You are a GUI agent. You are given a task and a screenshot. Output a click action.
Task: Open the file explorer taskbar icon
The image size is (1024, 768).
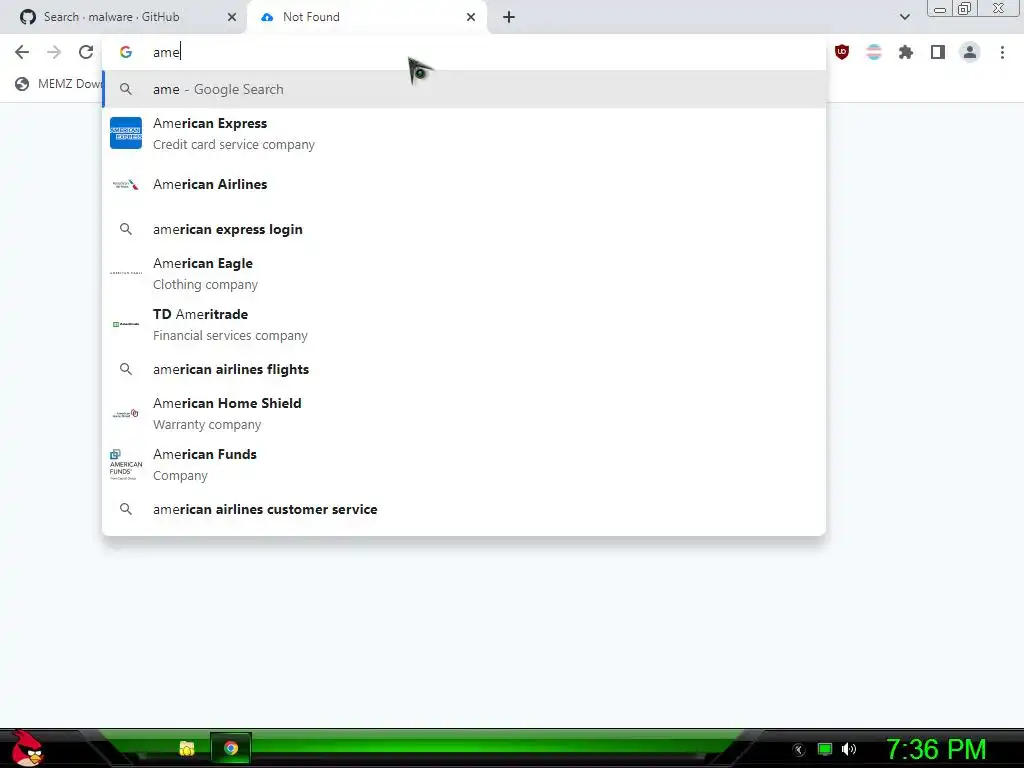pos(187,748)
